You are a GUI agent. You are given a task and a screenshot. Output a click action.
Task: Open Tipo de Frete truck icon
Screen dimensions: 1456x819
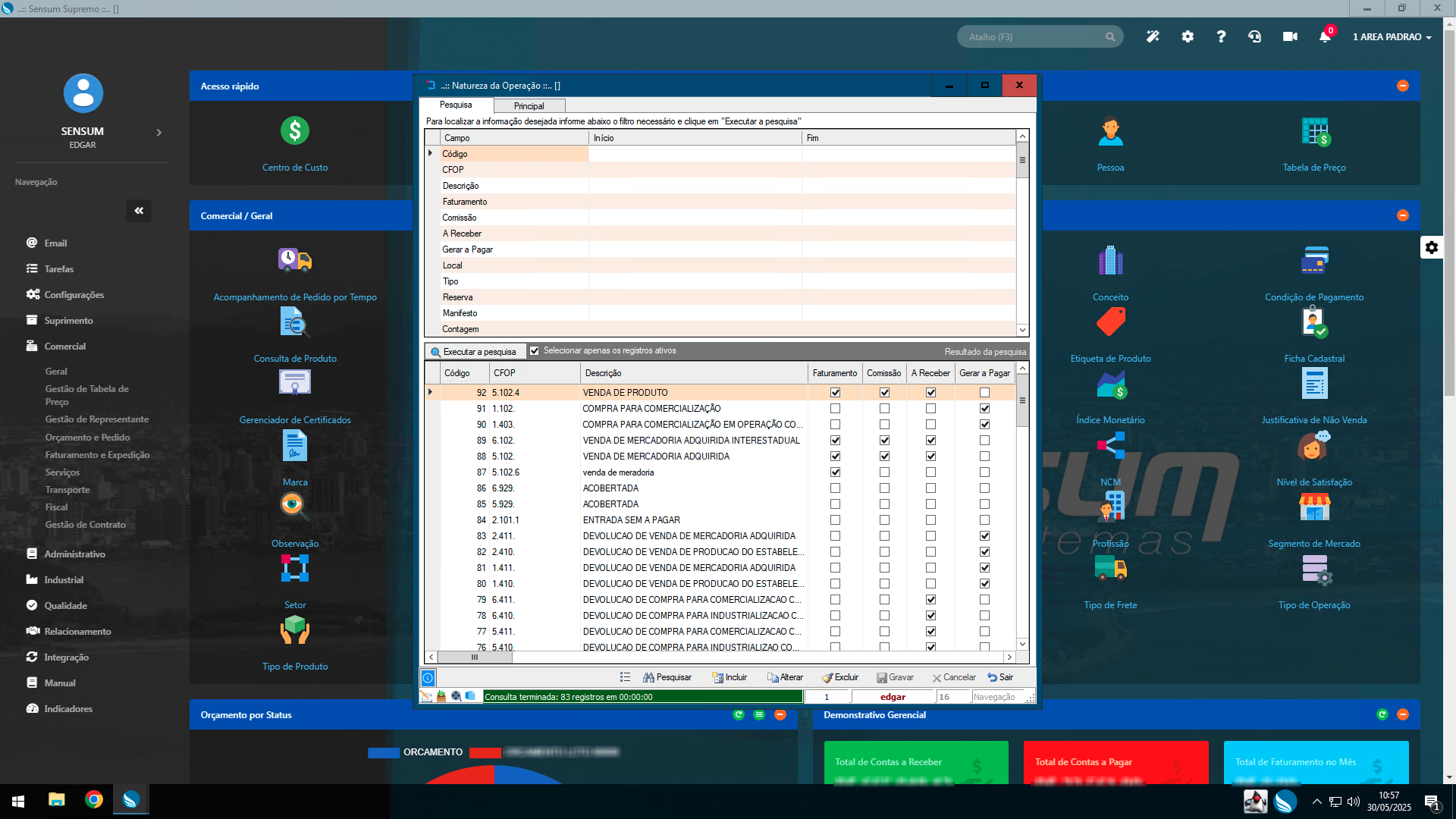coord(1110,568)
